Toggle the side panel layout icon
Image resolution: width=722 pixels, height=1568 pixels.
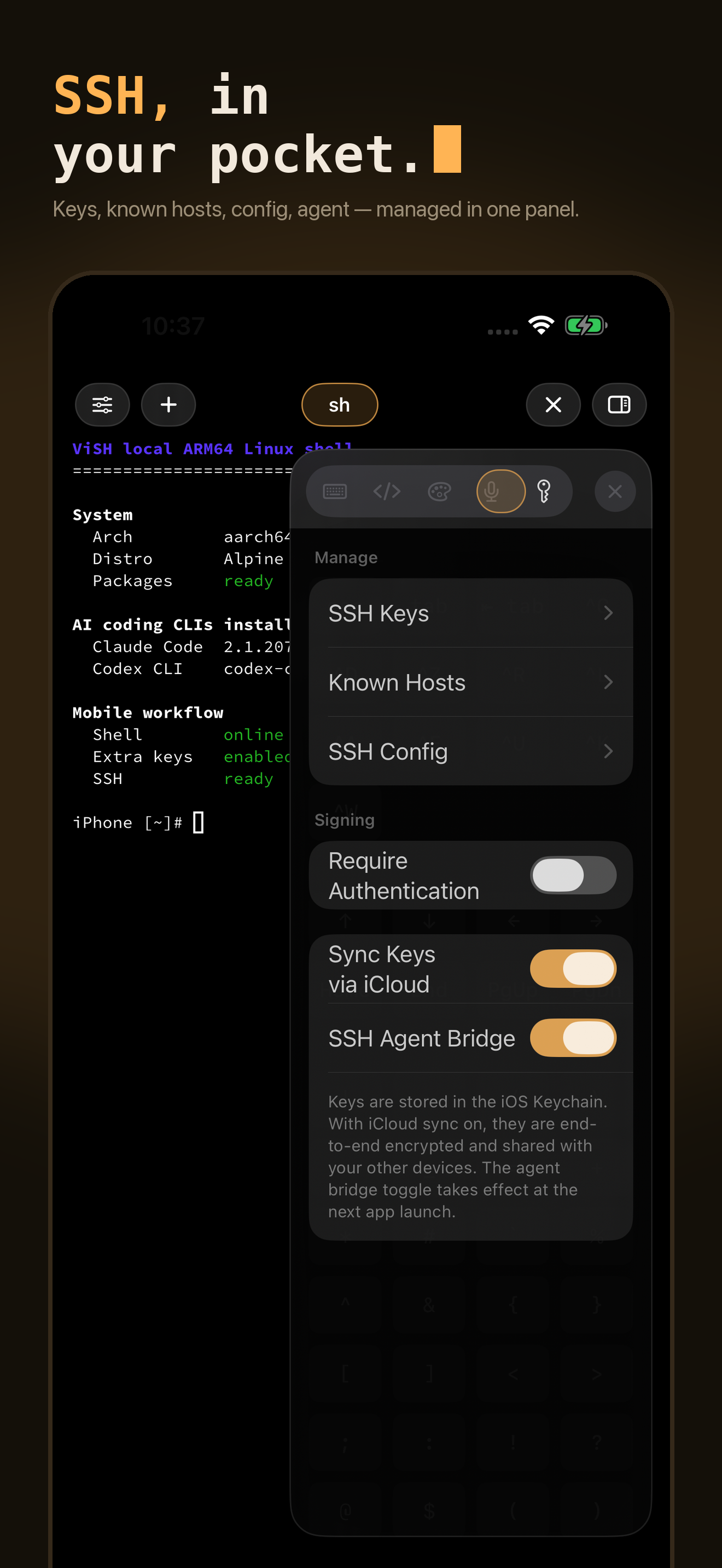(619, 405)
